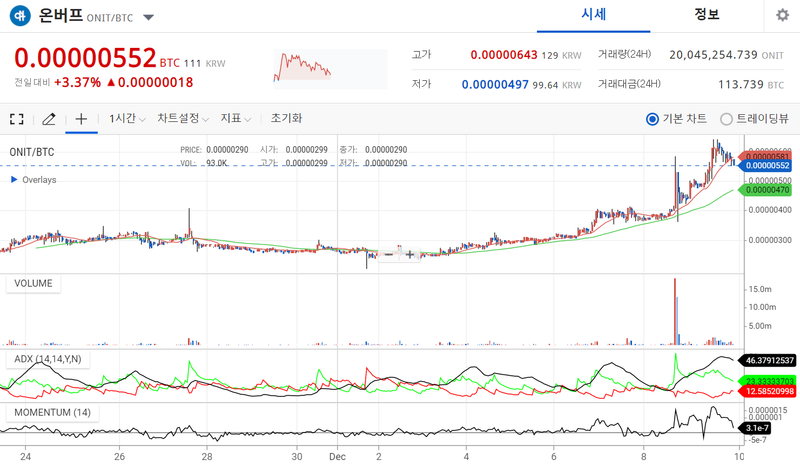800x469 pixels.
Task: Click the 28 date on time axis
Action: click(207, 456)
